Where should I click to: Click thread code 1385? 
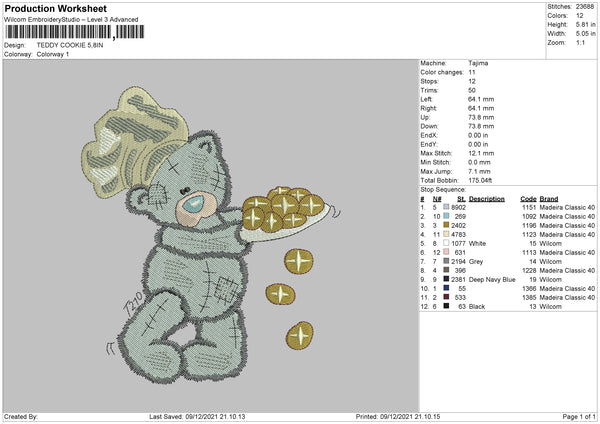tap(529, 297)
